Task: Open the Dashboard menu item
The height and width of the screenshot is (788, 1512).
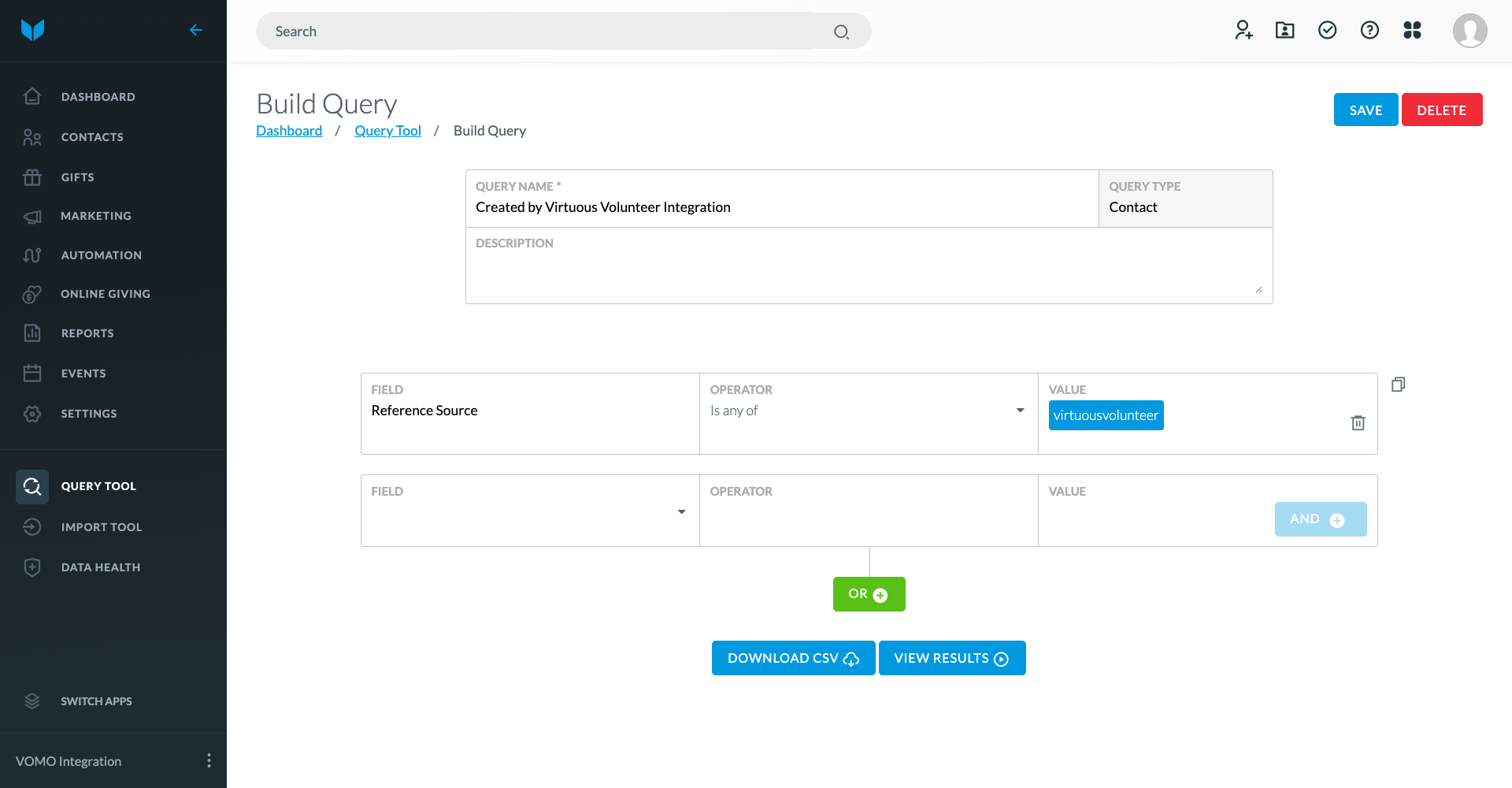Action: pyautogui.click(x=98, y=97)
